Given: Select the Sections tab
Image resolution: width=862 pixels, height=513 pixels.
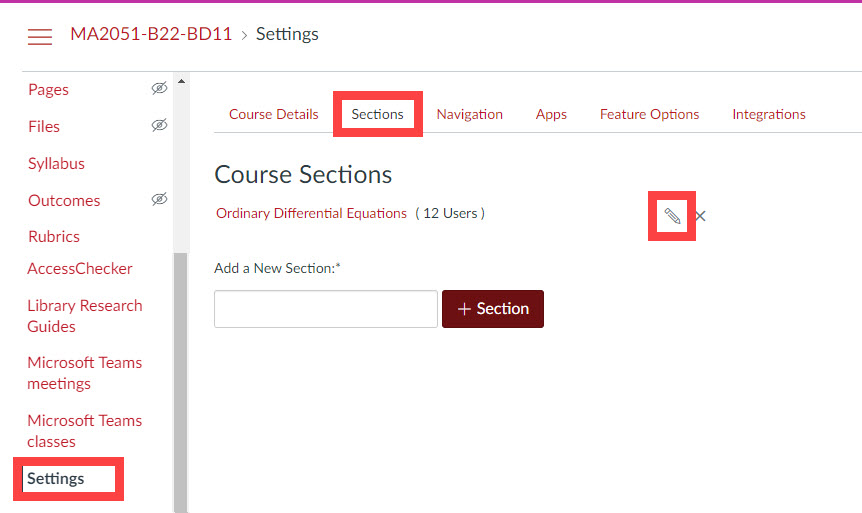Looking at the screenshot, I should [377, 114].
